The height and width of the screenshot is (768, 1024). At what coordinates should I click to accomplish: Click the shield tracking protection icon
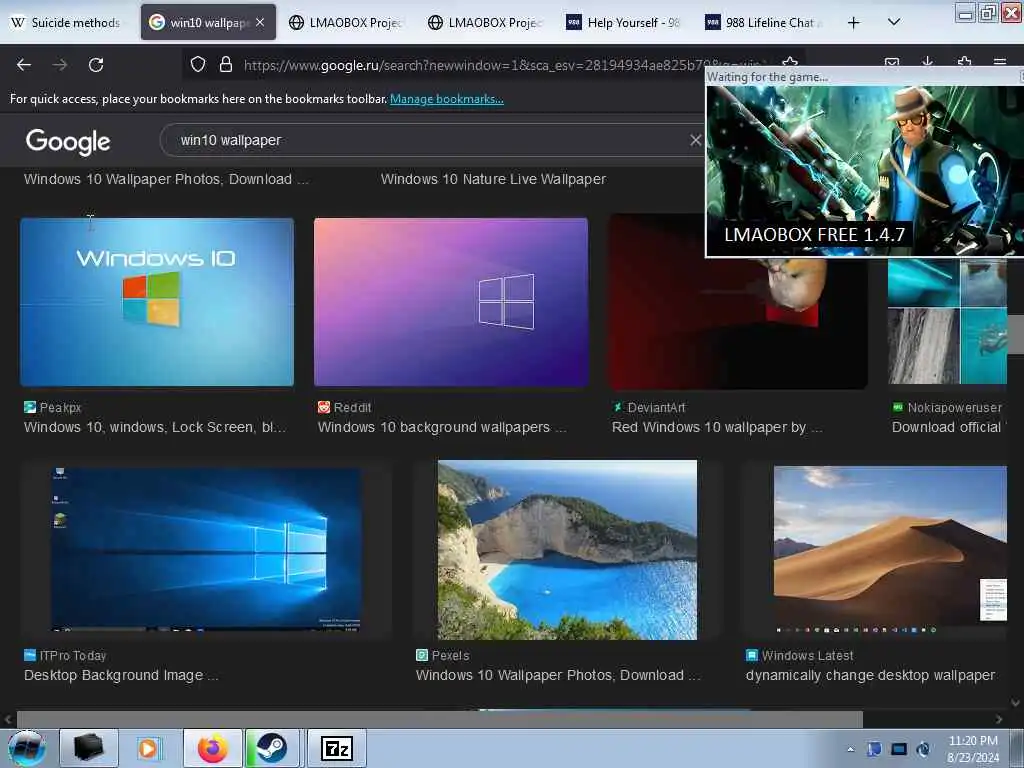tap(198, 64)
